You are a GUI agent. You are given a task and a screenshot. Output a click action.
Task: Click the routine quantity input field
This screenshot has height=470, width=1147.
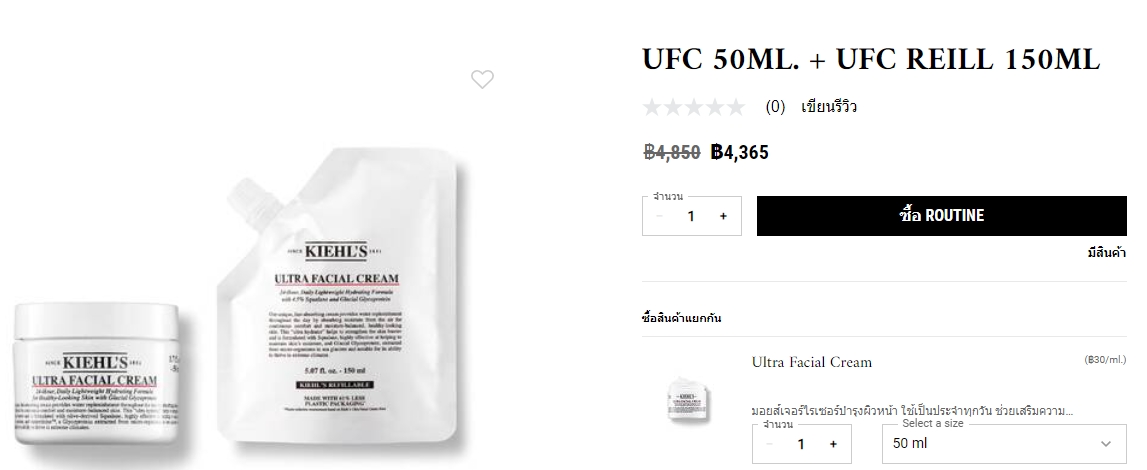click(x=691, y=216)
